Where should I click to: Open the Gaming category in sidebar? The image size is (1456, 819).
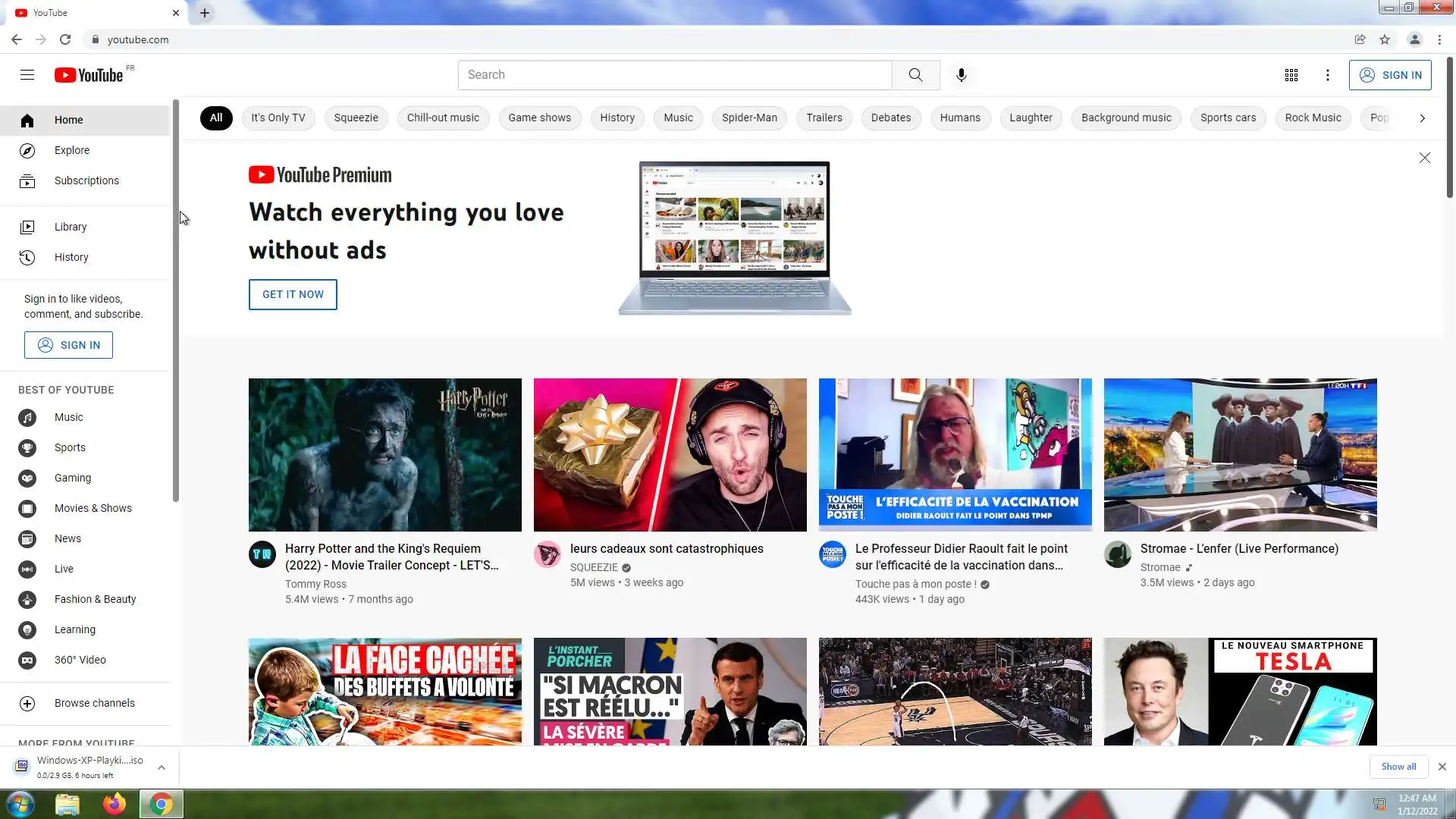73,478
